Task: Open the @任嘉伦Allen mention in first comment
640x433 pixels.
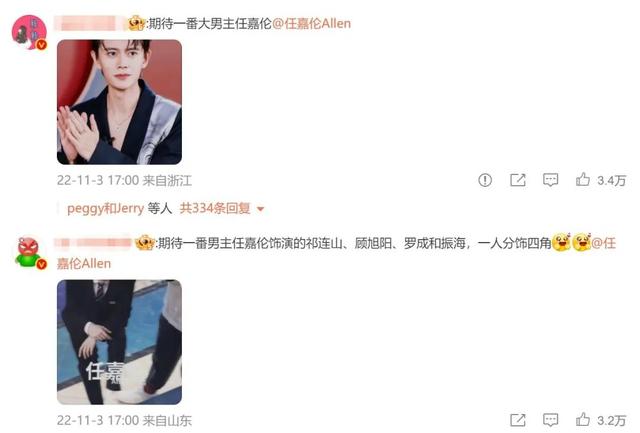Action: 311,24
